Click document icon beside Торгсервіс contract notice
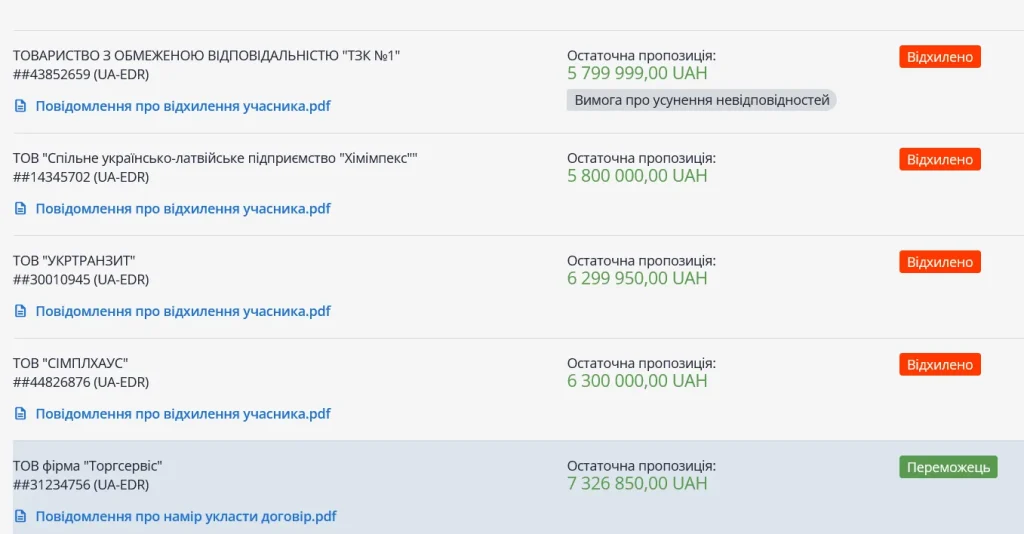Screen dimensions: 1024x534 tap(20, 517)
